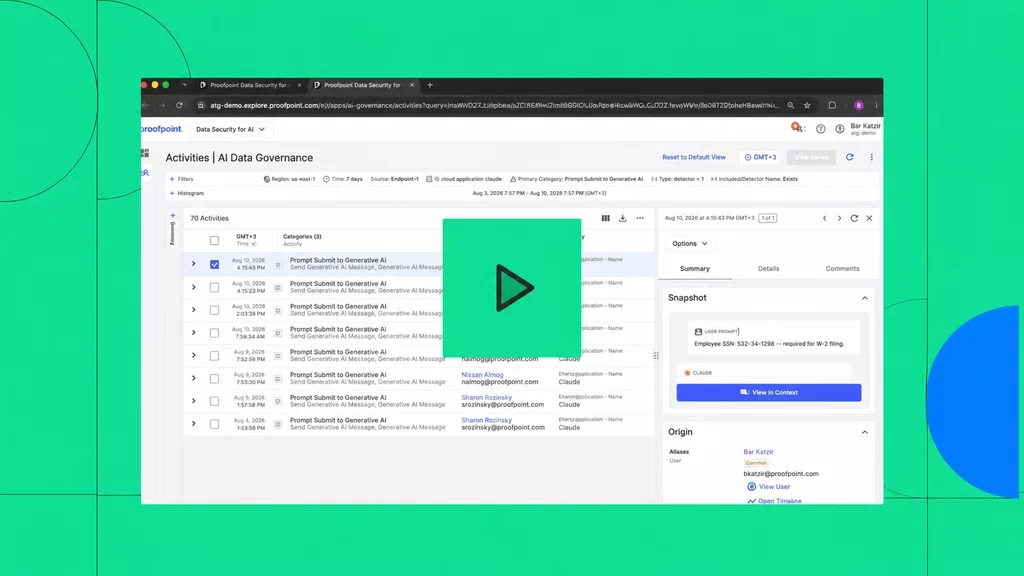Open the purple browser profile avatar
Screen dimensions: 1024x576
859,105
